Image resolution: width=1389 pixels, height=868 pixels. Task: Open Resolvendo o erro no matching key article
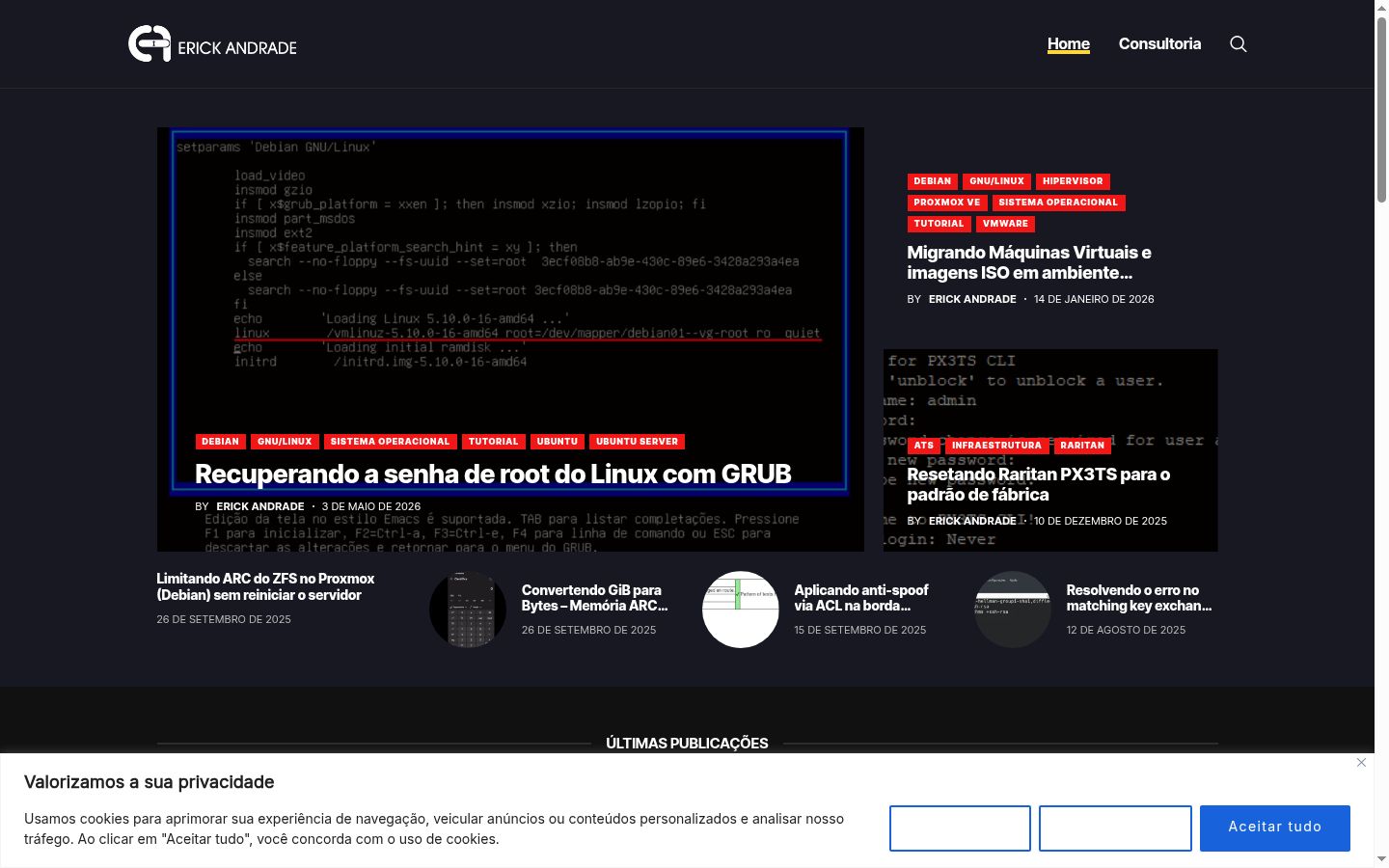(1139, 598)
